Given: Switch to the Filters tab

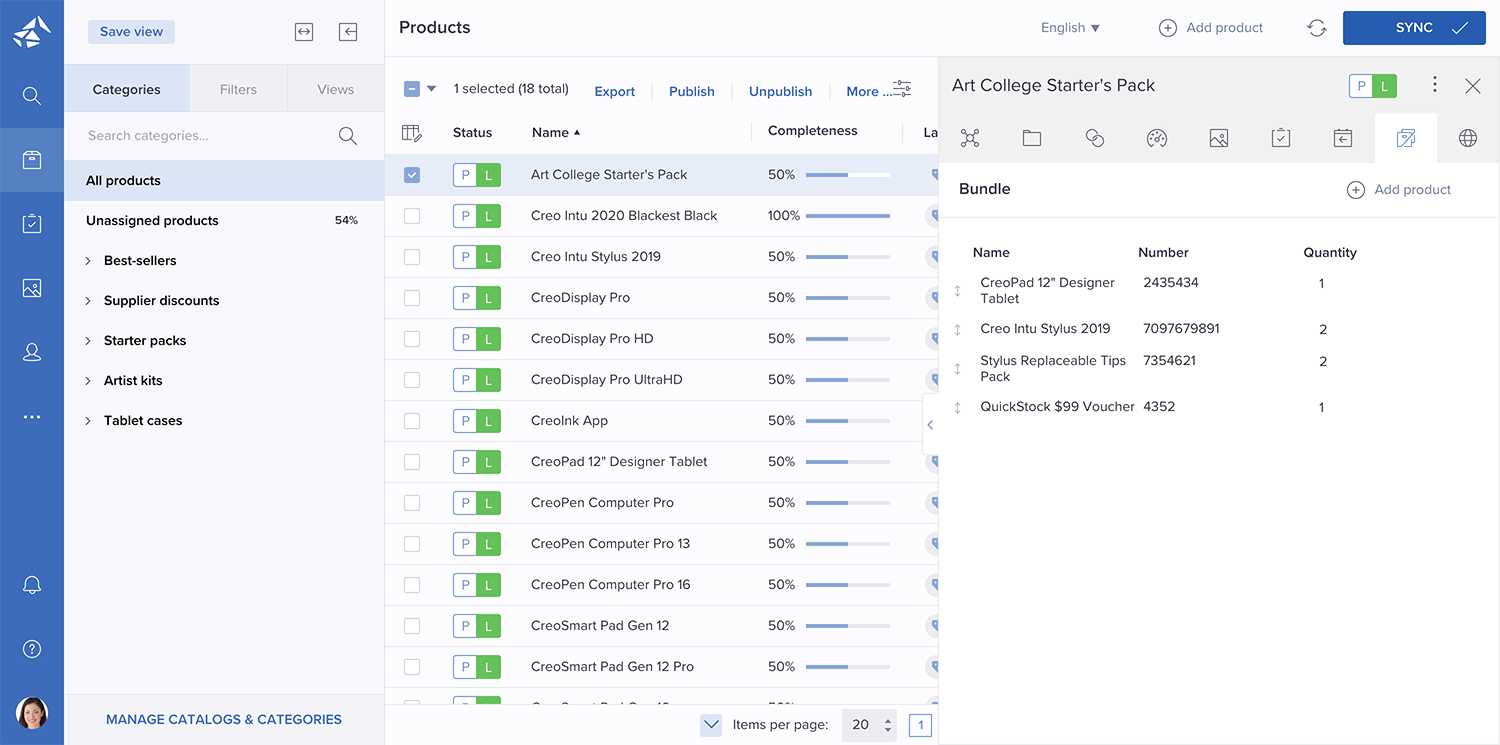Looking at the screenshot, I should [238, 89].
